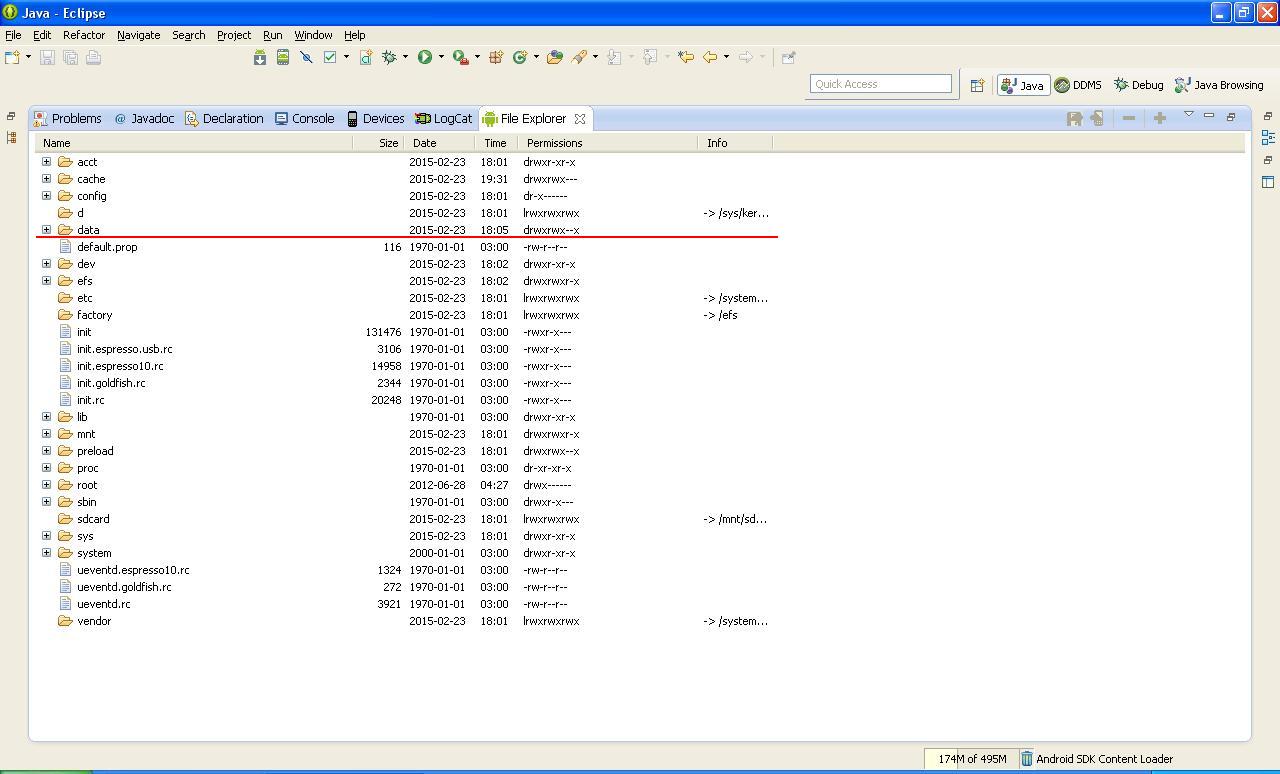1280x774 pixels.
Task: Switch to the Problems tab
Action: pyautogui.click(x=67, y=119)
